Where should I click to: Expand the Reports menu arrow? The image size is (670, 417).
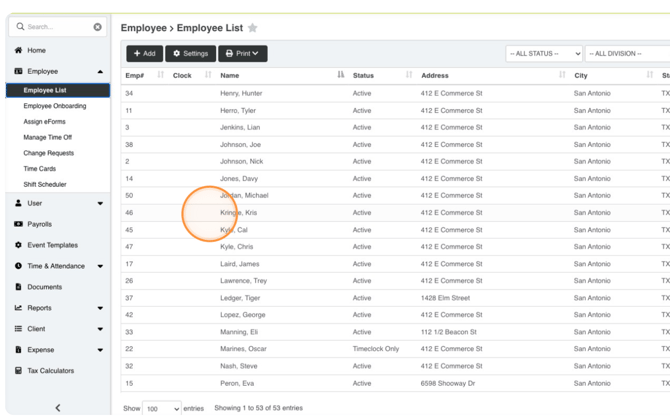(x=100, y=308)
